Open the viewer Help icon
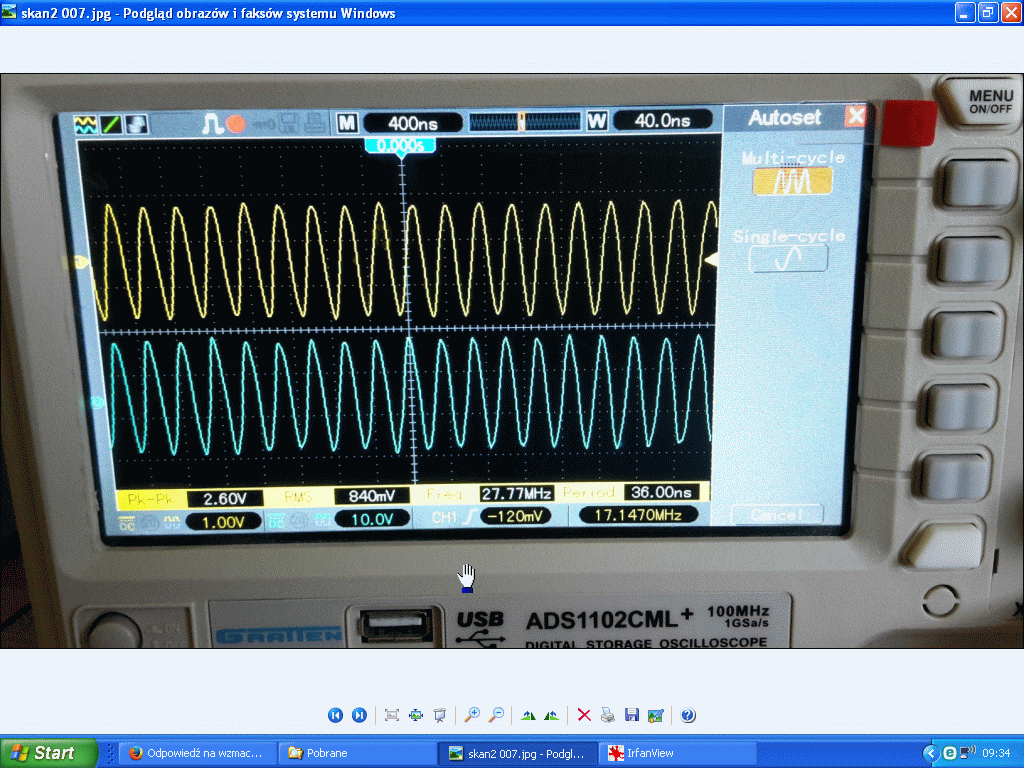This screenshot has width=1024, height=768. pyautogui.click(x=688, y=715)
